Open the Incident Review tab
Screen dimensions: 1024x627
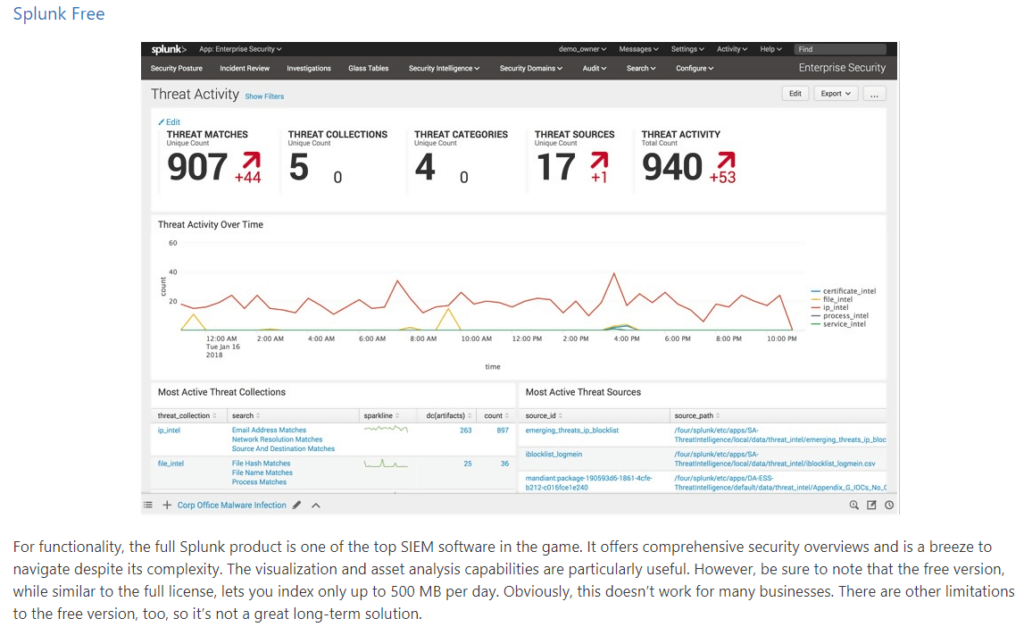[245, 68]
